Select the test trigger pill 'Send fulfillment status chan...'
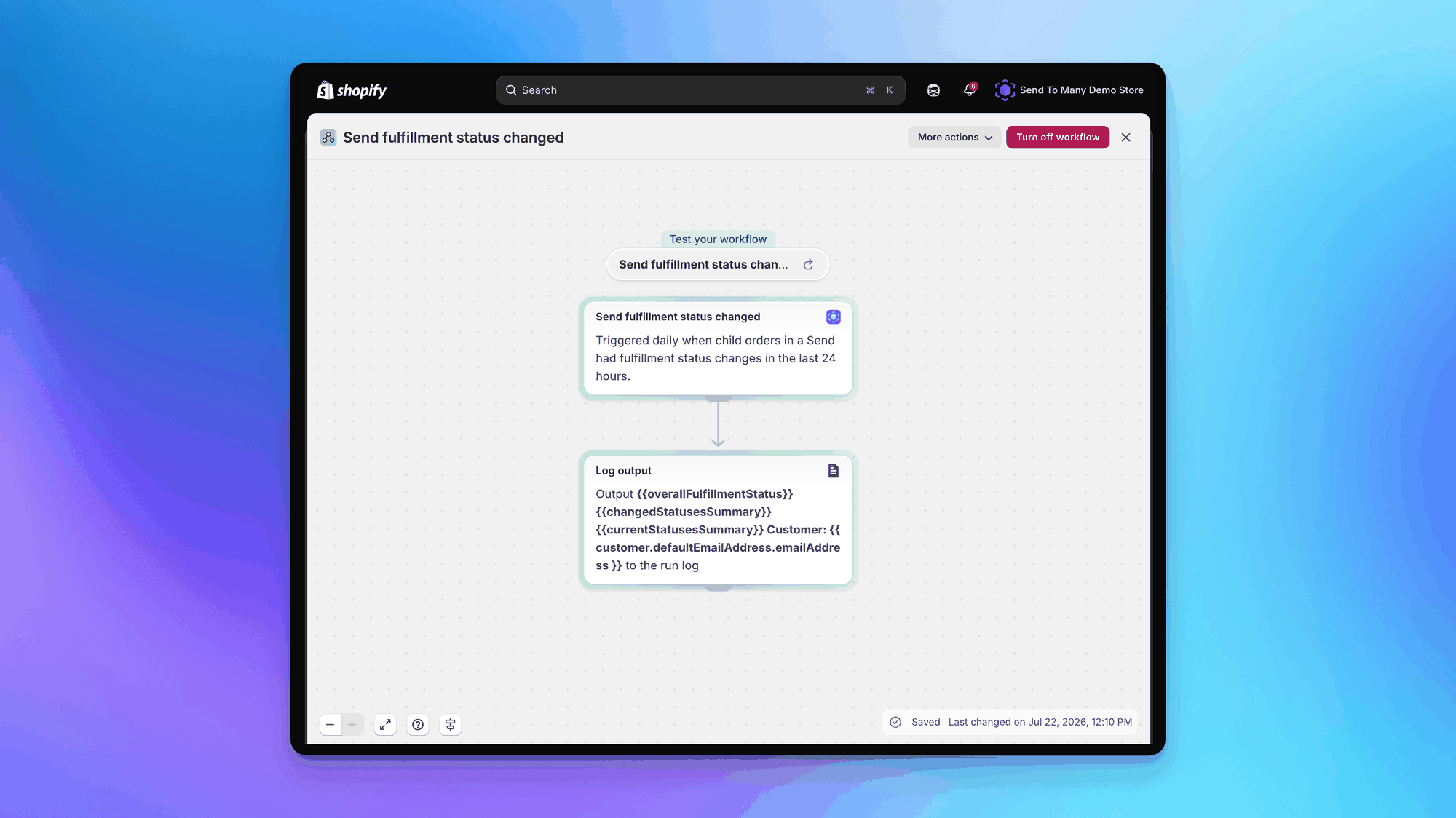 click(717, 265)
